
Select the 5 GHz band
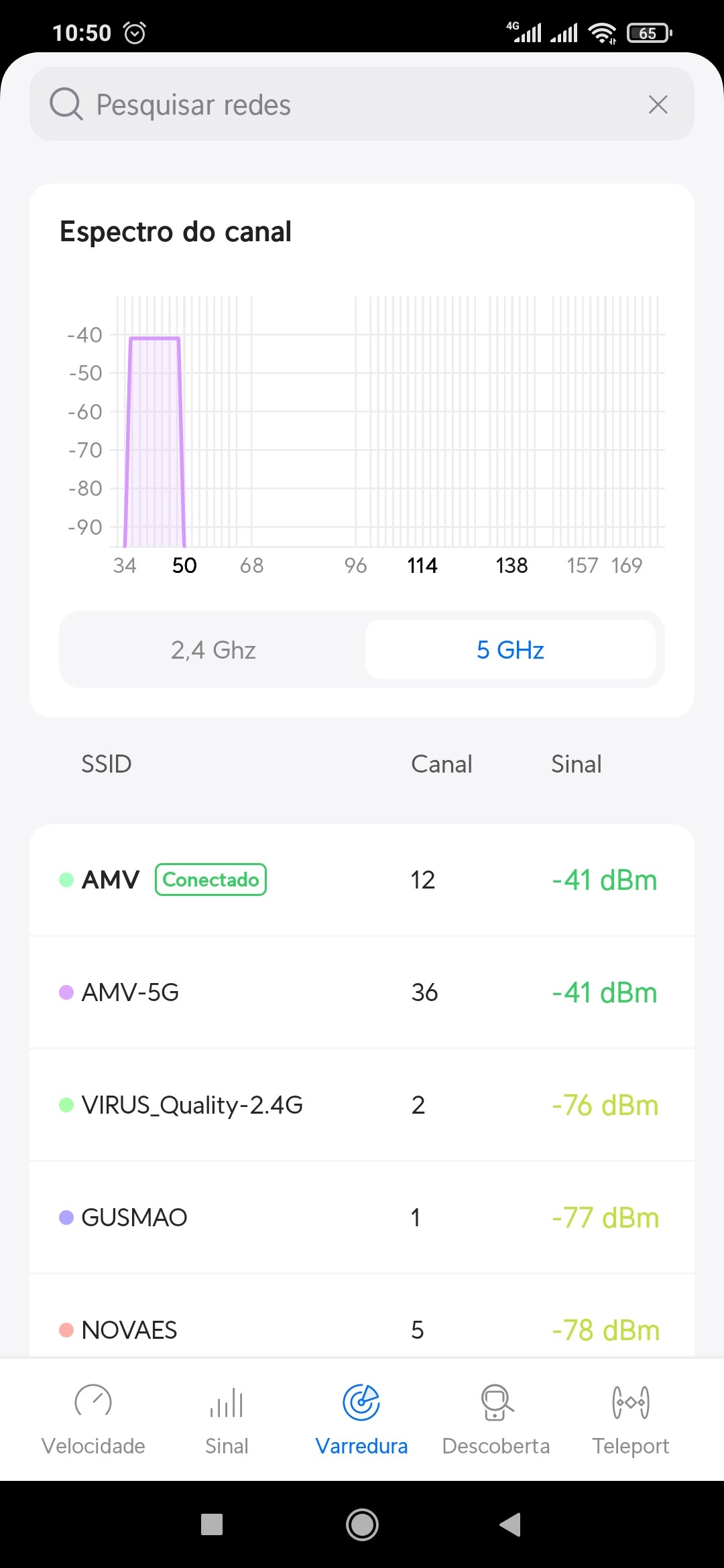point(510,650)
